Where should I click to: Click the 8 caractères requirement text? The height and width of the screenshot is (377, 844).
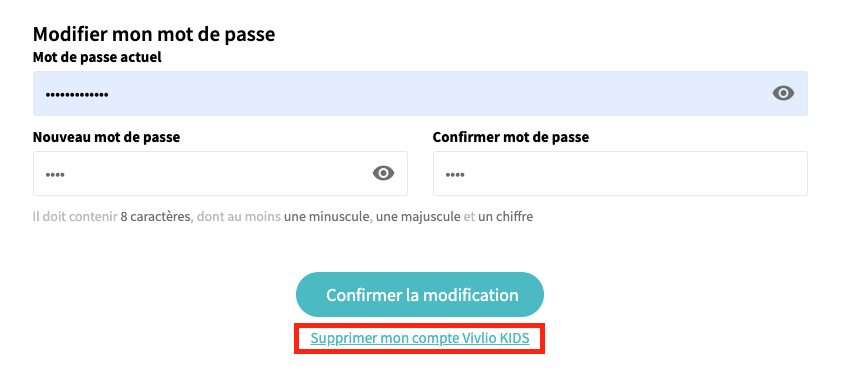pos(156,217)
